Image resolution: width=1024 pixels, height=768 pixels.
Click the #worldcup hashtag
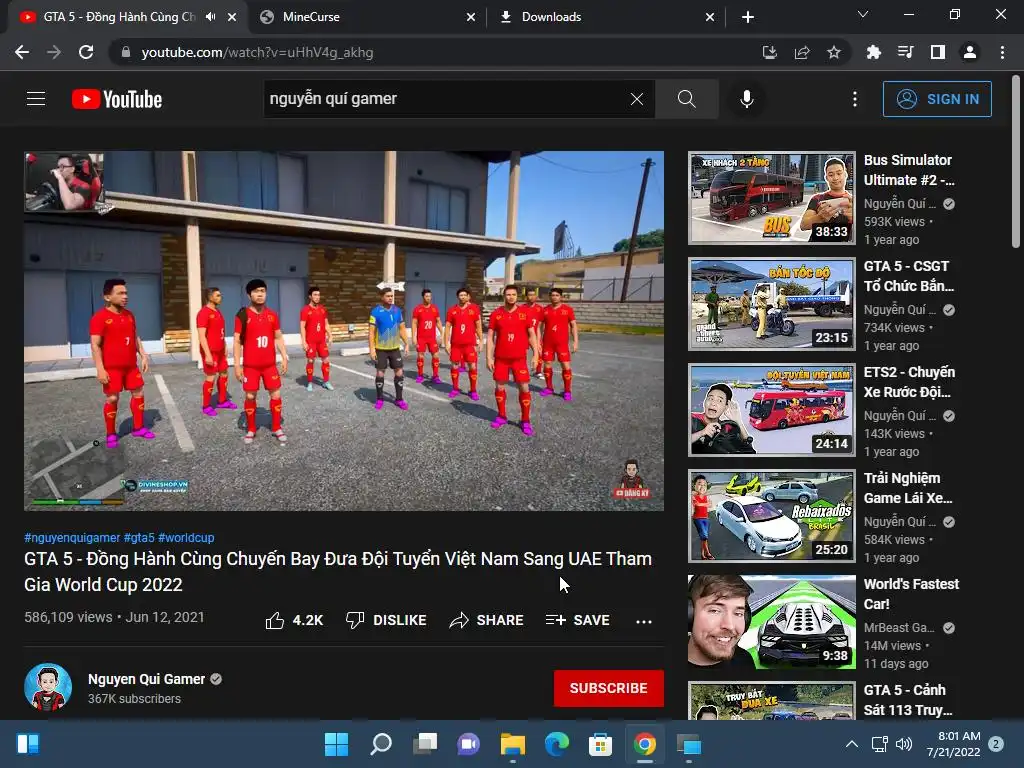[x=186, y=537]
